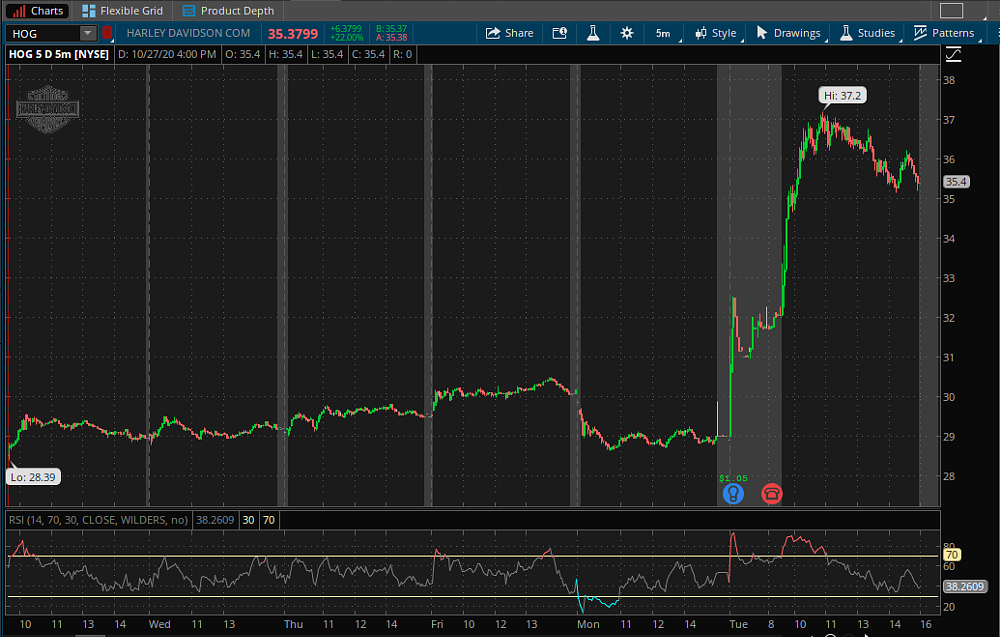Click the beaker quick-study icon in toolbar
Screen dimensions: 1000x637
(592, 33)
